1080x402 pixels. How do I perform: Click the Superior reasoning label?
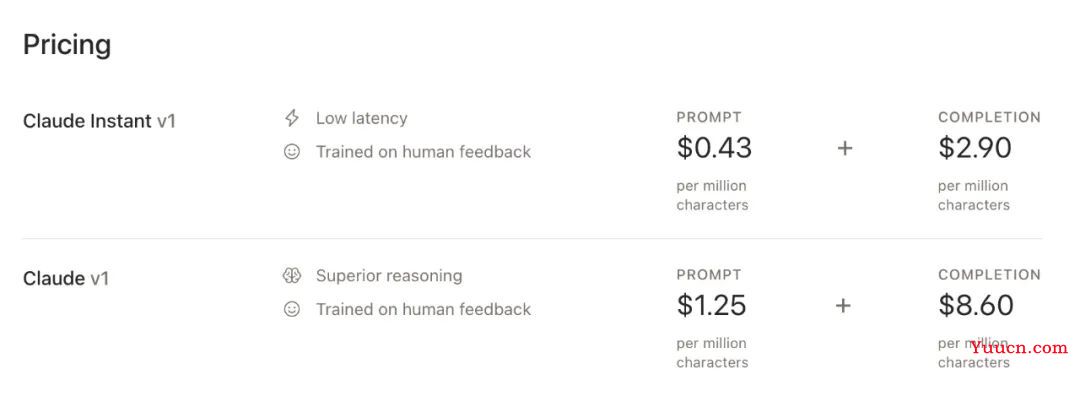(x=389, y=276)
